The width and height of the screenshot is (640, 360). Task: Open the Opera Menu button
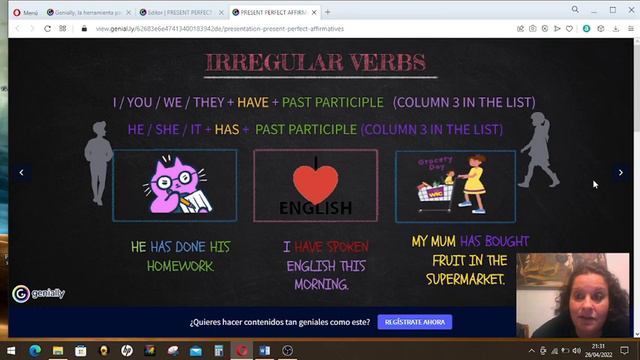pyautogui.click(x=25, y=13)
